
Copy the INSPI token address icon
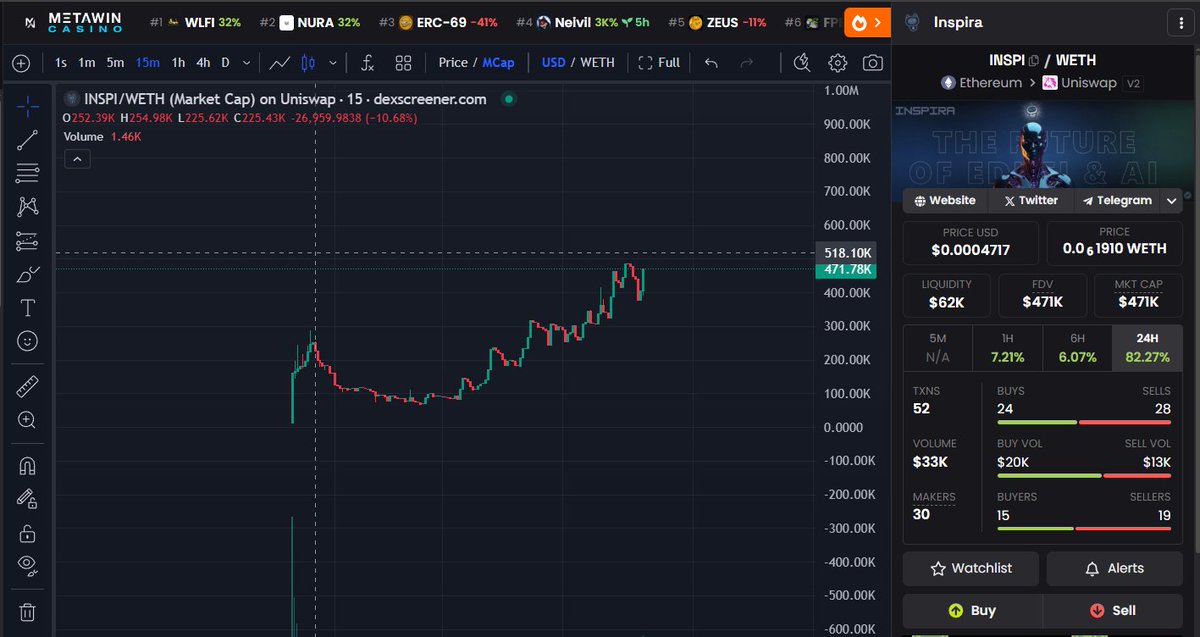1034,60
